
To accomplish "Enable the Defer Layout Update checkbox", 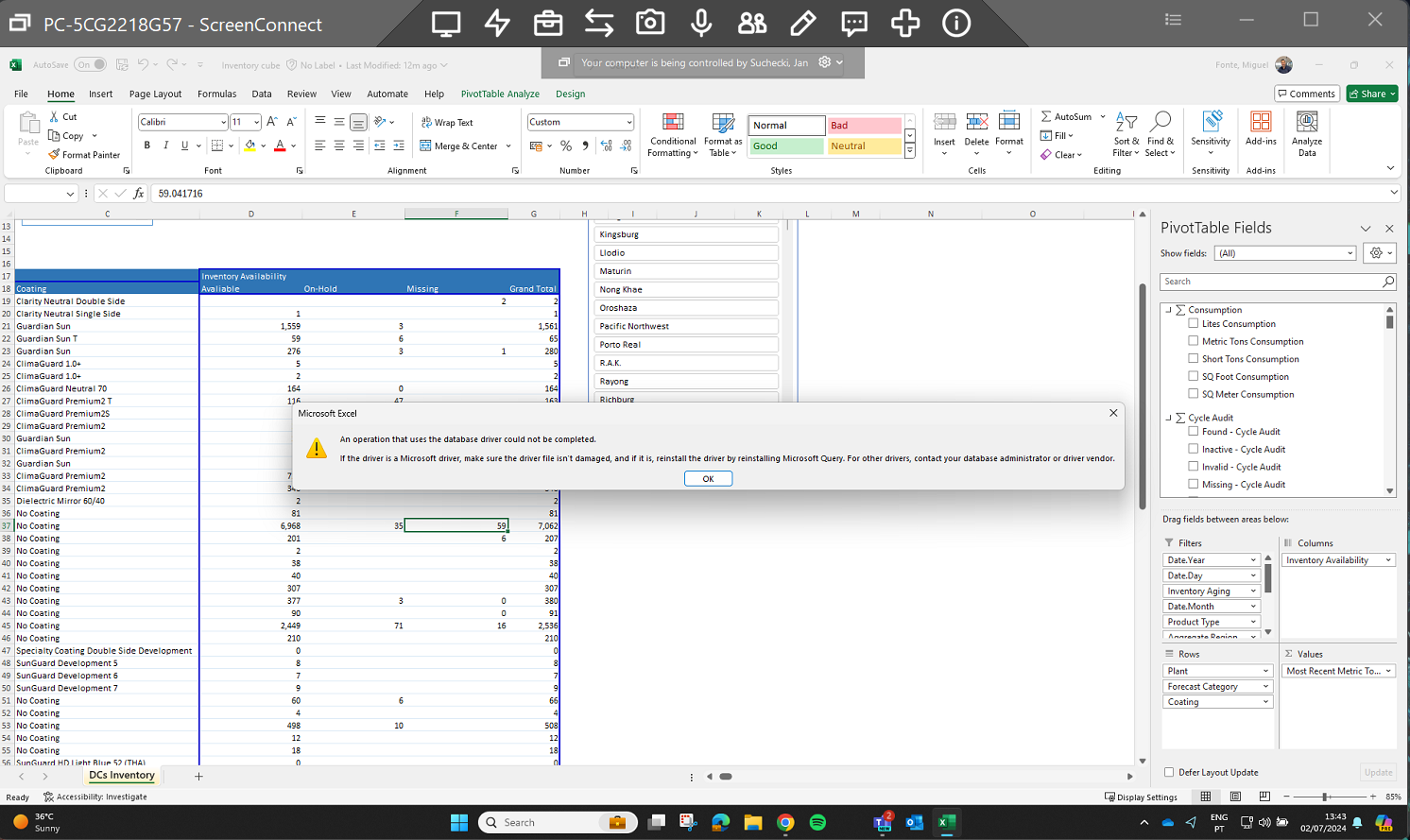I will [x=1169, y=772].
